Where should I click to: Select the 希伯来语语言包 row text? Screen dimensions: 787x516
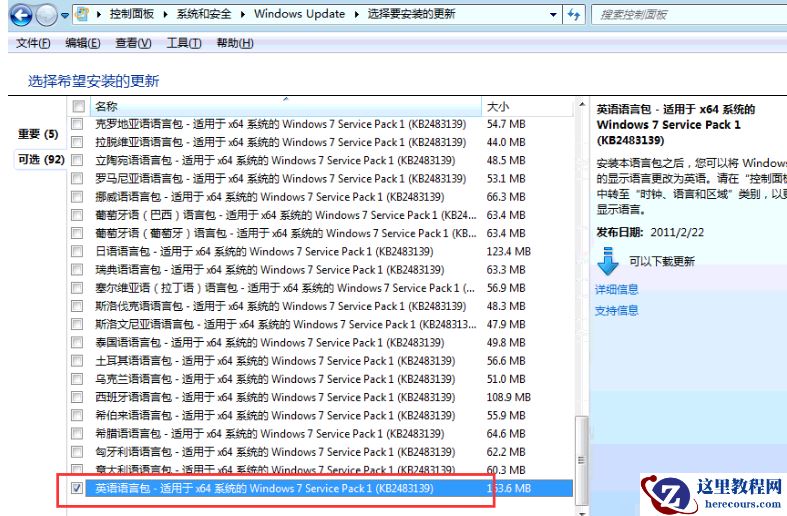(275, 415)
